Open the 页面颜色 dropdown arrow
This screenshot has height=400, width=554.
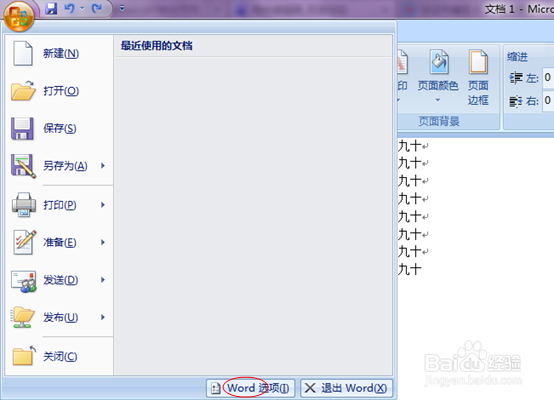438,100
